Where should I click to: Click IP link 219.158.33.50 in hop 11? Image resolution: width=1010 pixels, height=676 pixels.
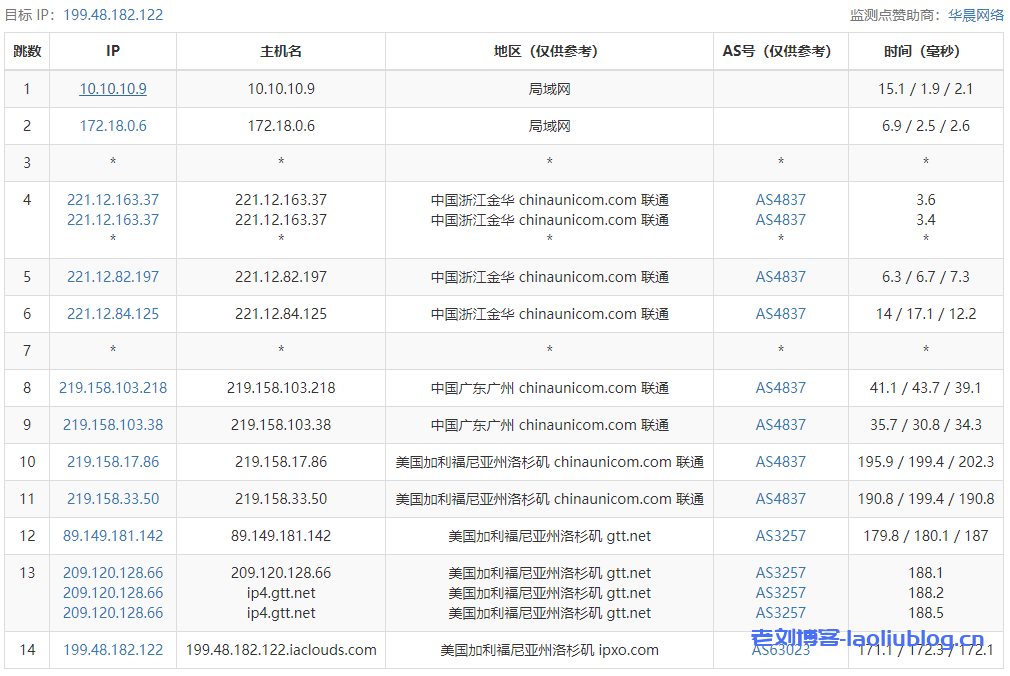(x=113, y=499)
